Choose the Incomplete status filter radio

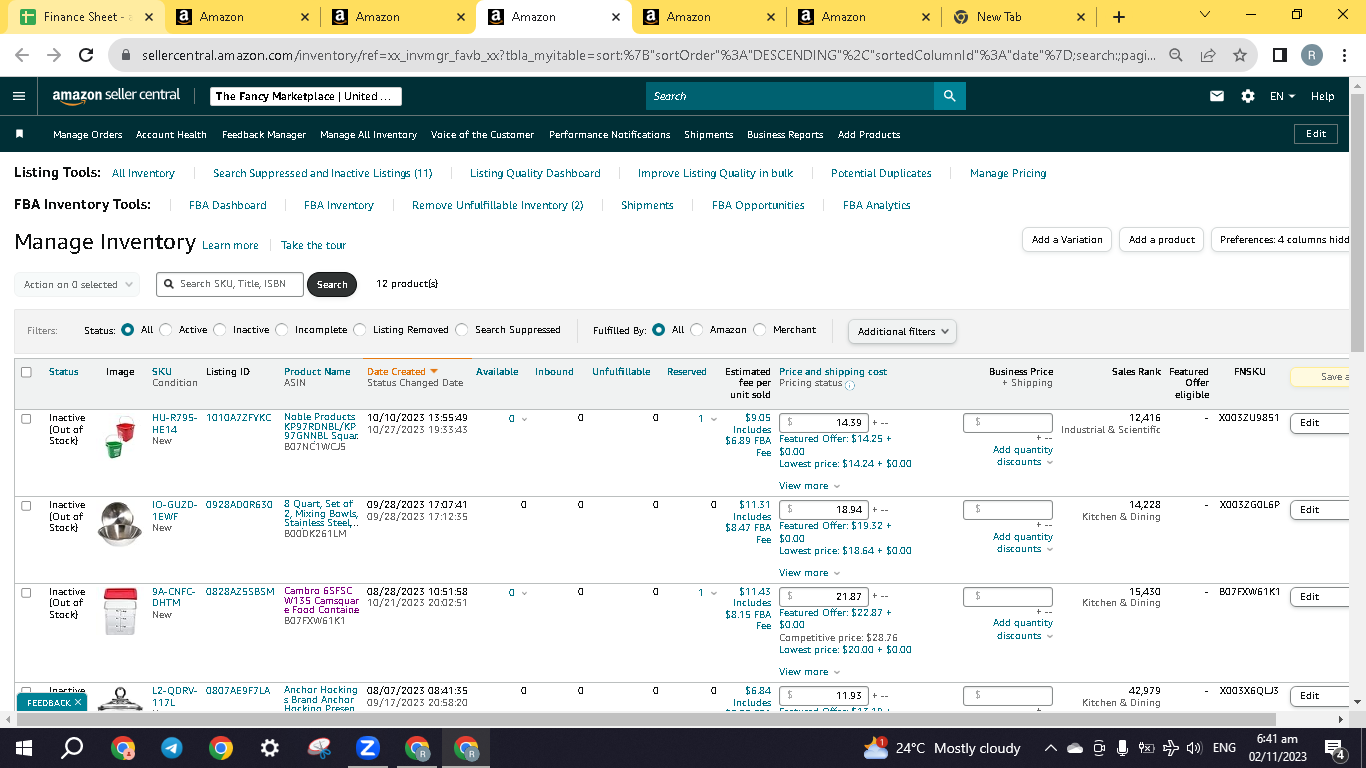click(x=282, y=330)
